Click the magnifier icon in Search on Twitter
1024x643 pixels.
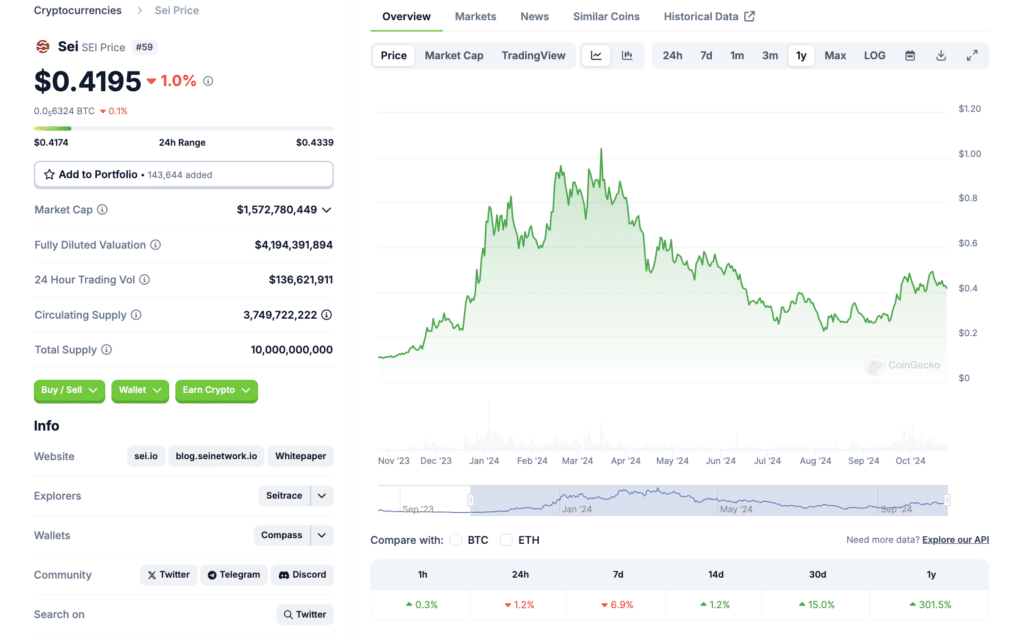pos(288,614)
